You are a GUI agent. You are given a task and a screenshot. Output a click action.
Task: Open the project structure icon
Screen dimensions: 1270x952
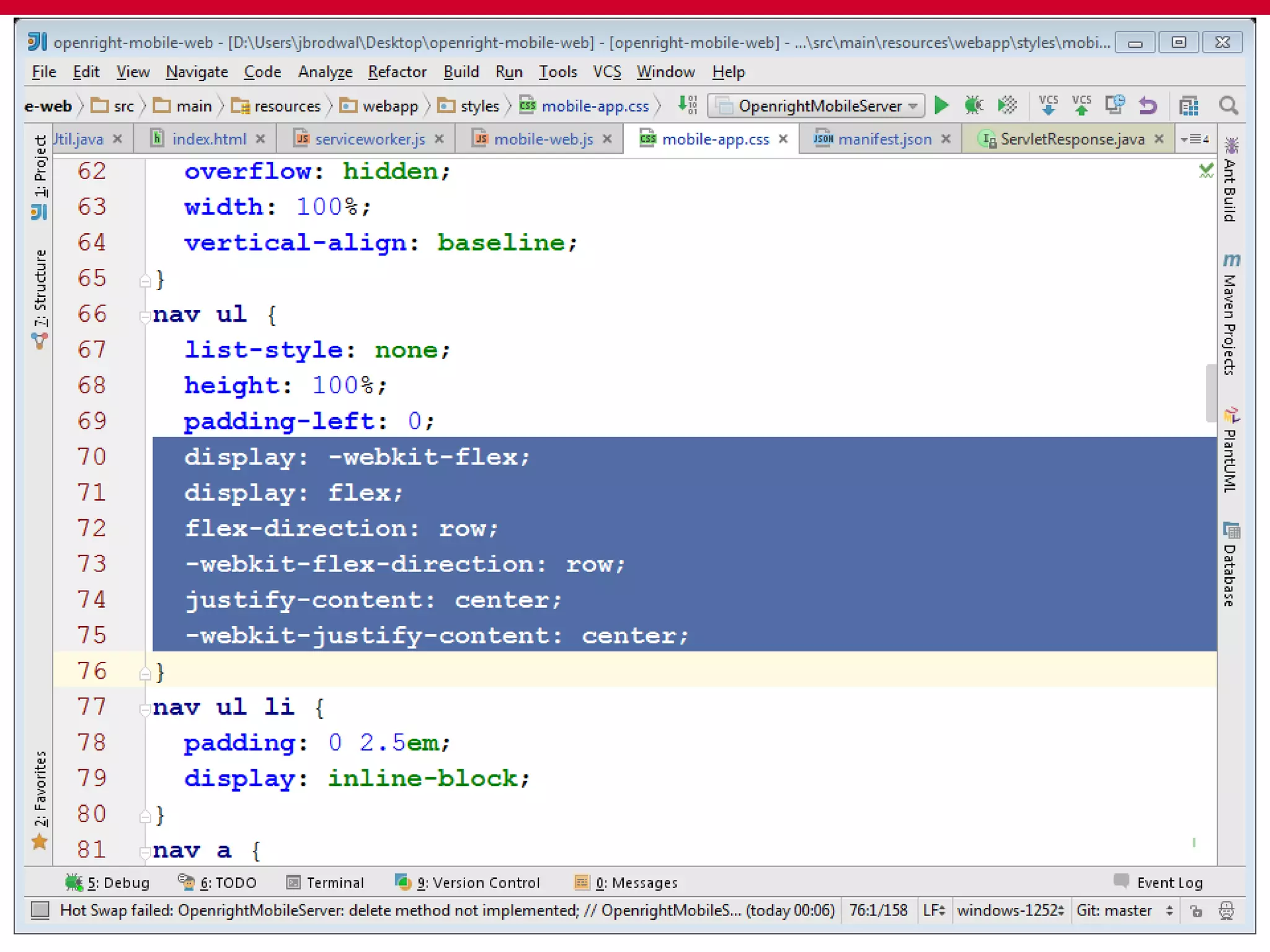point(1188,105)
